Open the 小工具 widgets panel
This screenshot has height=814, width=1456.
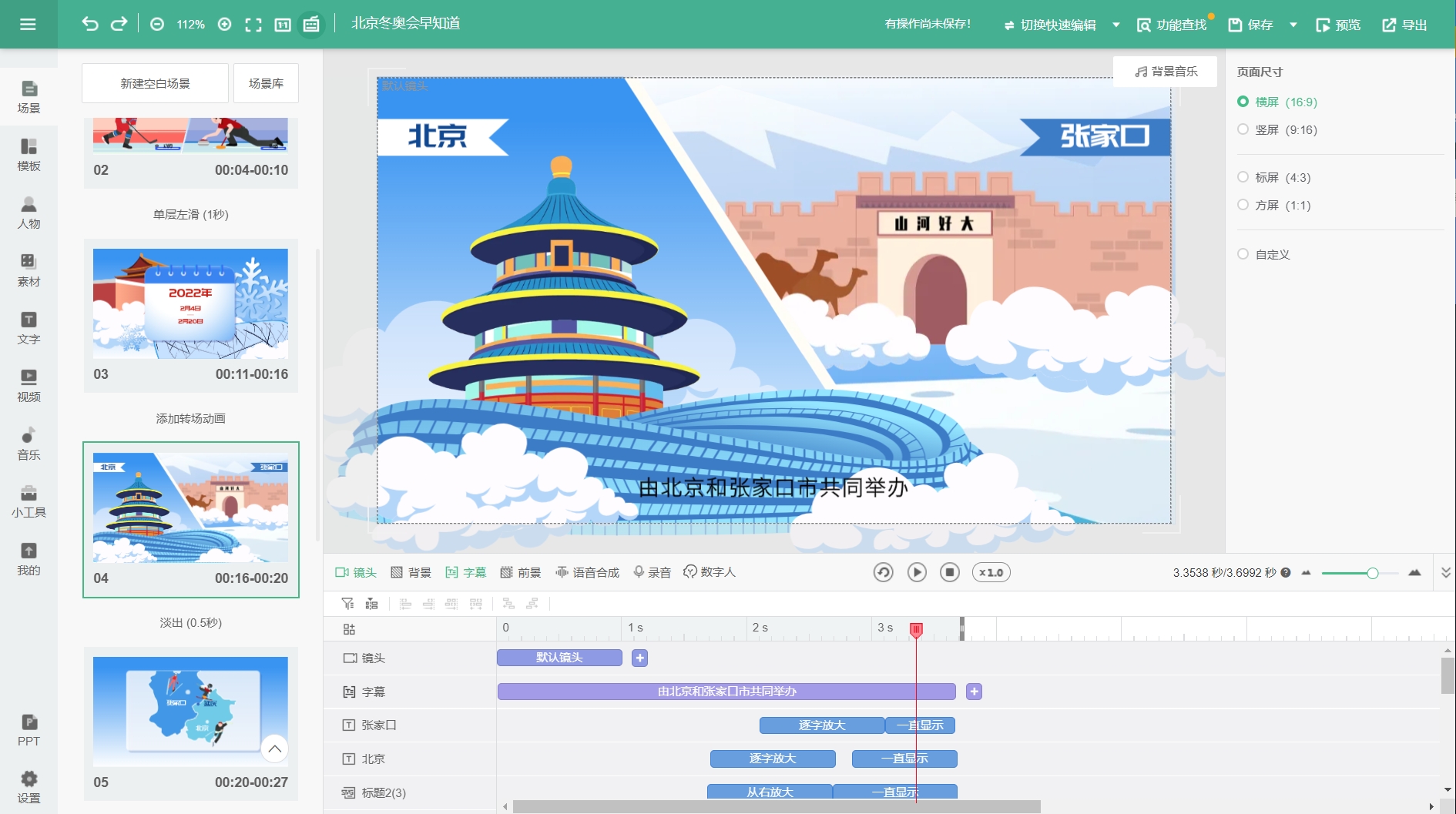coord(29,501)
